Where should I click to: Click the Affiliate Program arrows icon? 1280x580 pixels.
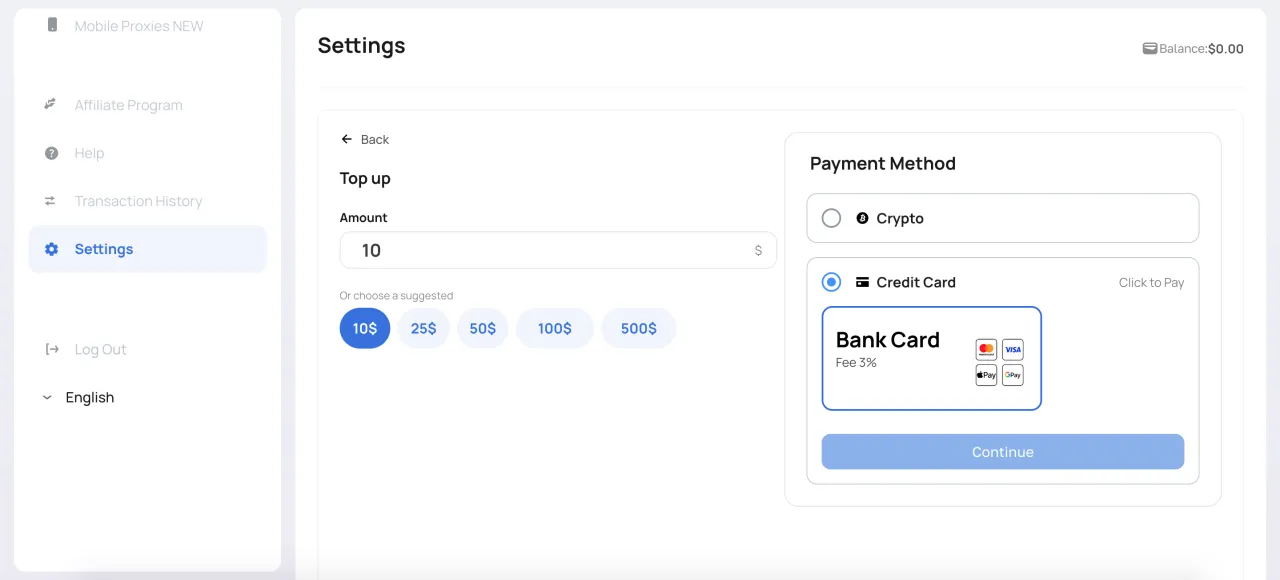[x=51, y=105]
